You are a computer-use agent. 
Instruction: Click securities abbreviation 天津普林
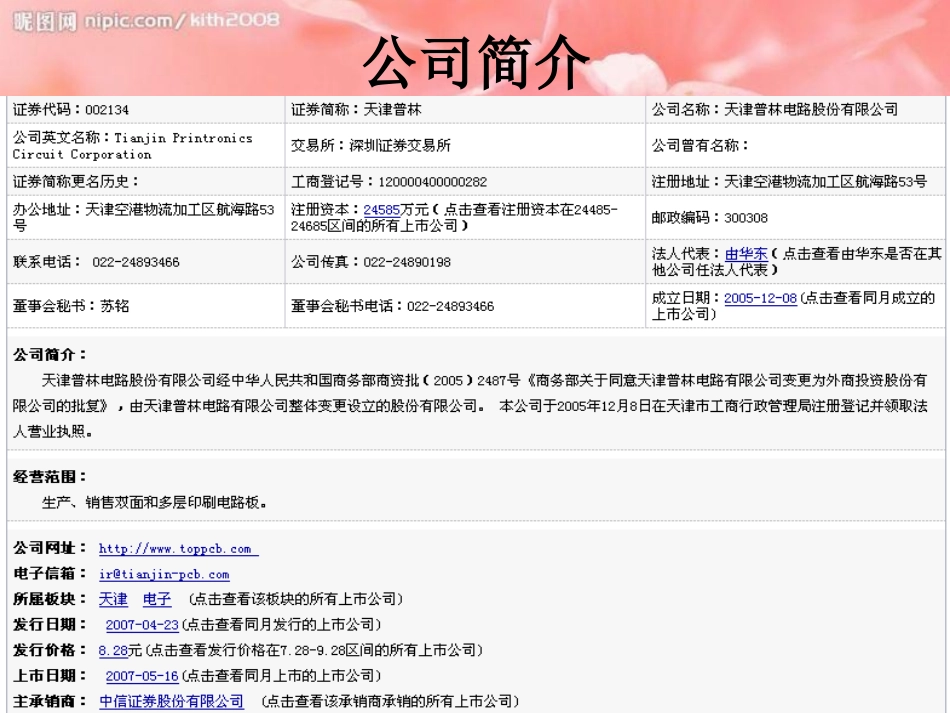pyautogui.click(x=392, y=110)
